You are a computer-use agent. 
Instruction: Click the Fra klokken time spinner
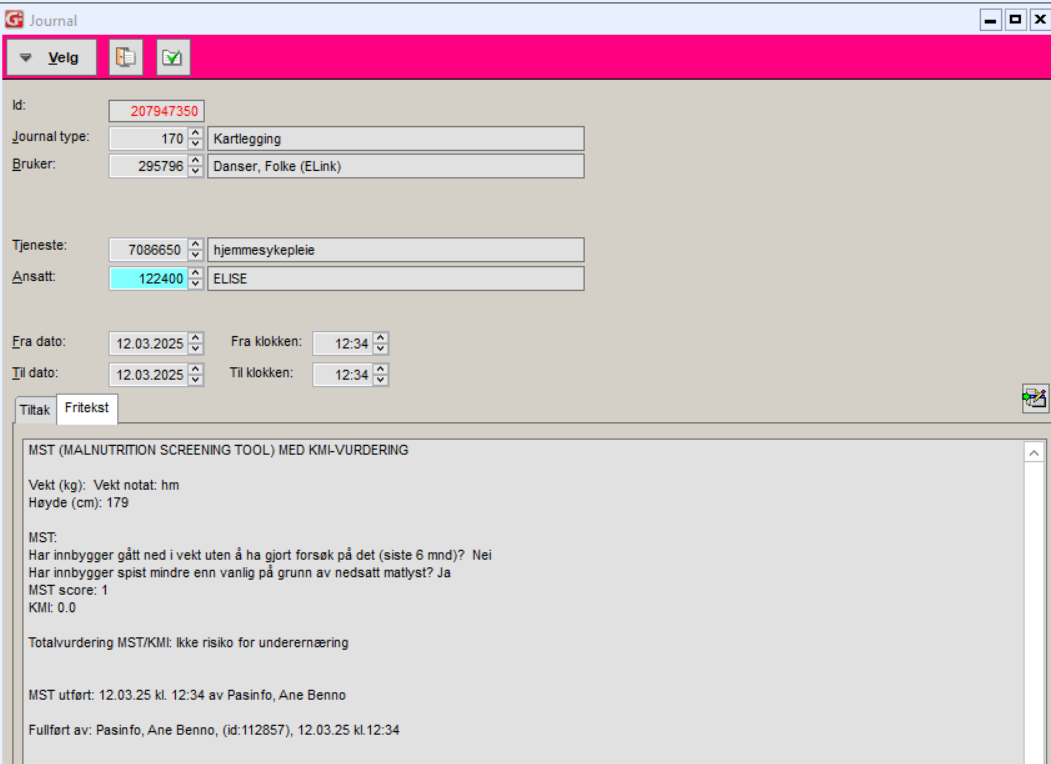380,344
